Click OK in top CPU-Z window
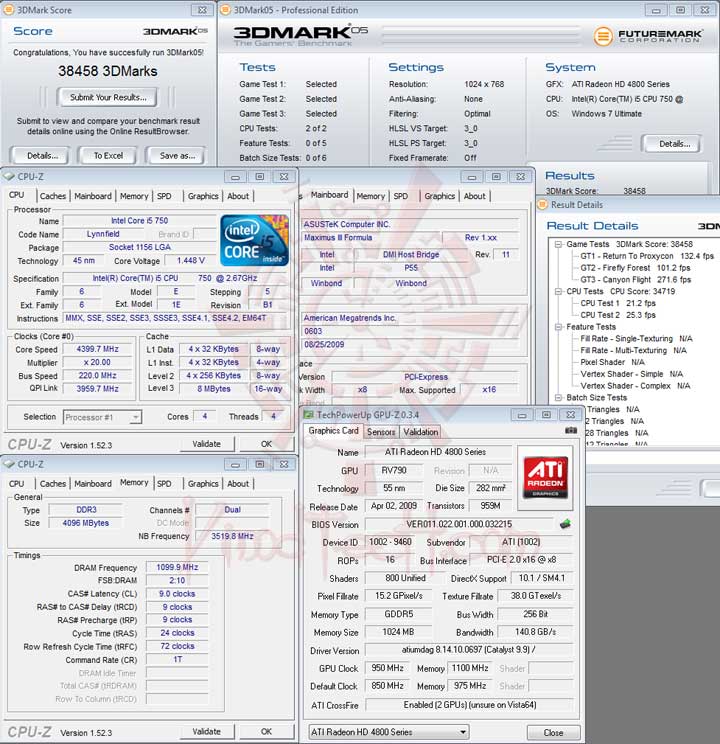The height and width of the screenshot is (744, 720). [266, 444]
